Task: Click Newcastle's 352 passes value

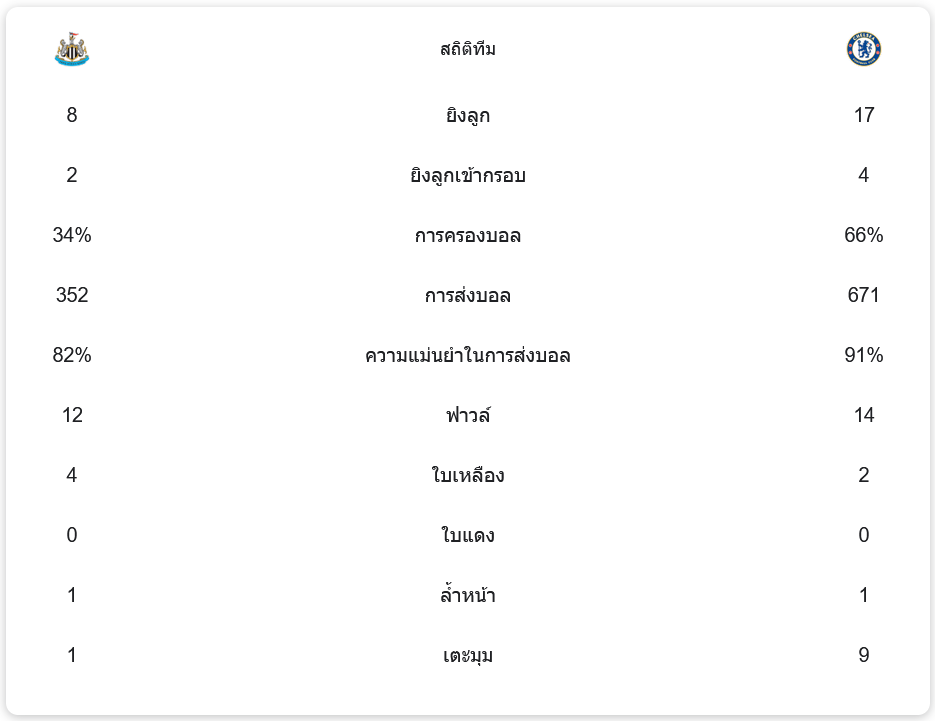Action: click(72, 295)
